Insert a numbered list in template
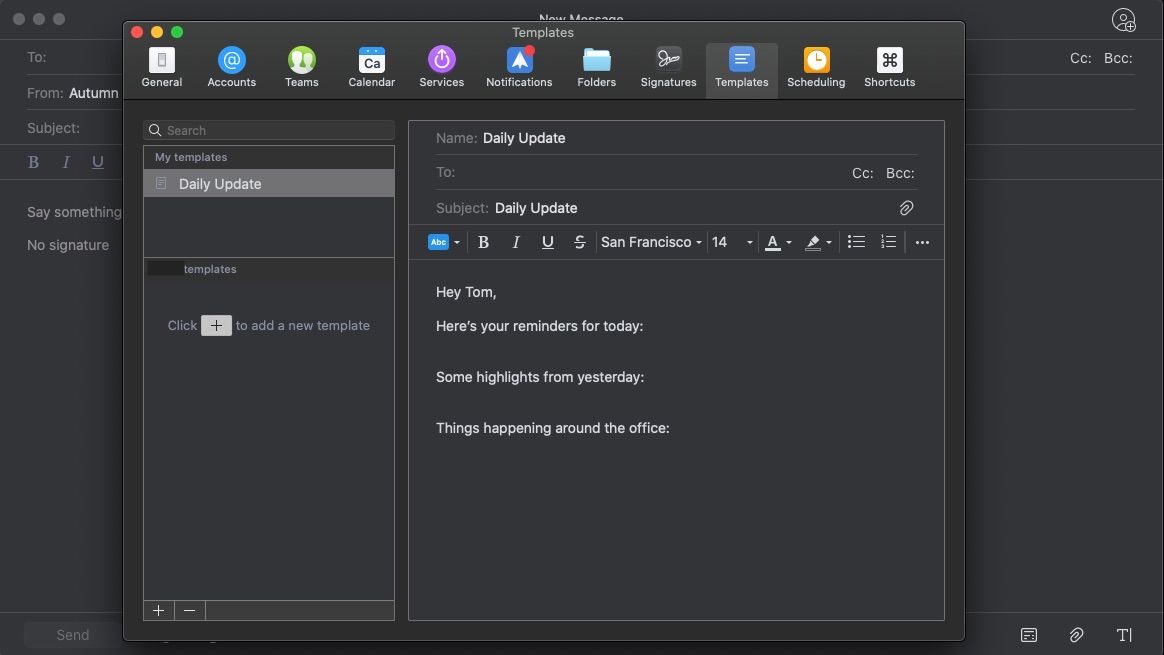Viewport: 1164px width, 655px height. tap(888, 242)
